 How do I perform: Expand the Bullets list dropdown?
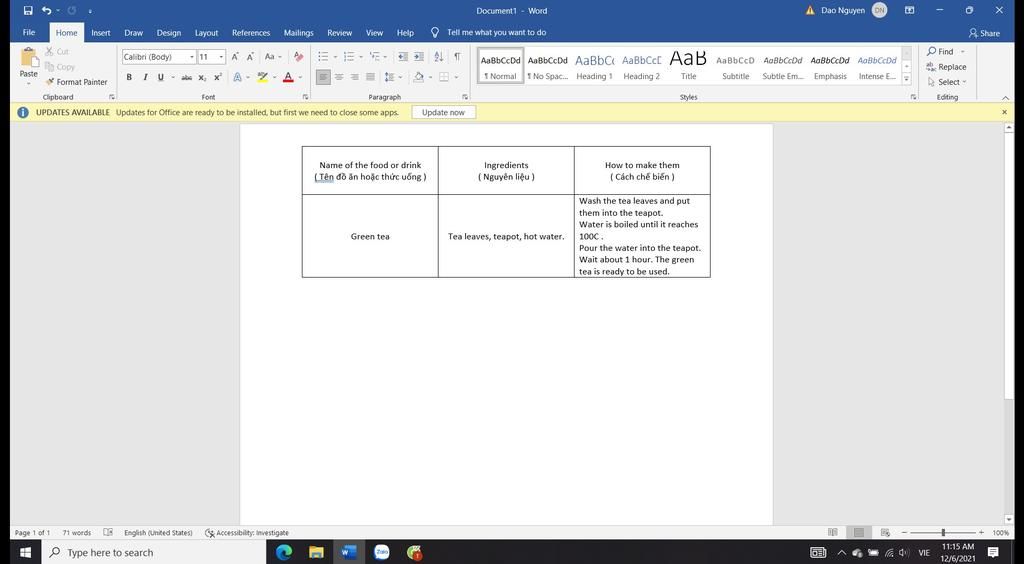coord(334,57)
